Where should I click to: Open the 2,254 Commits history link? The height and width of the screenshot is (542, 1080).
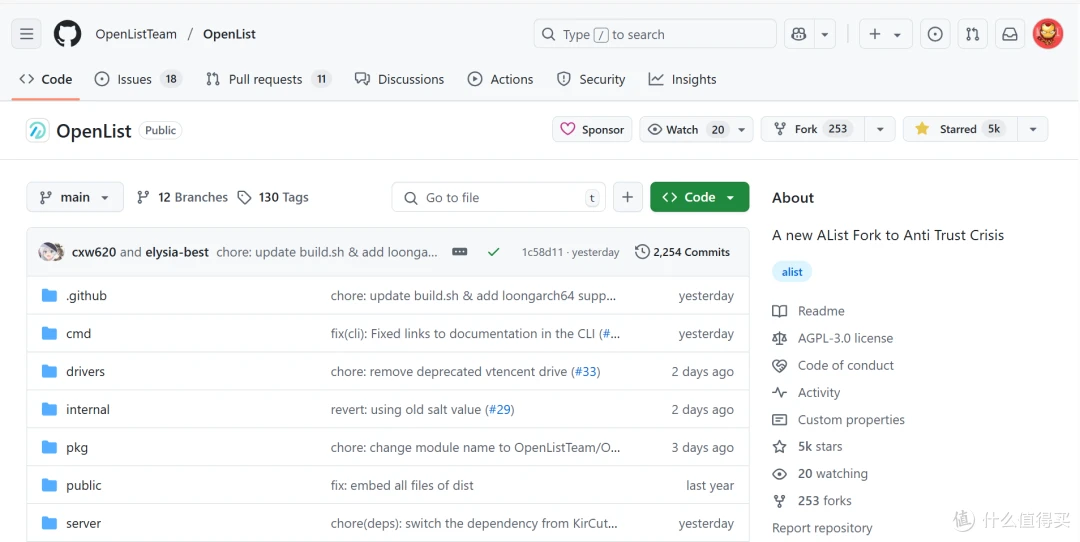(x=683, y=252)
